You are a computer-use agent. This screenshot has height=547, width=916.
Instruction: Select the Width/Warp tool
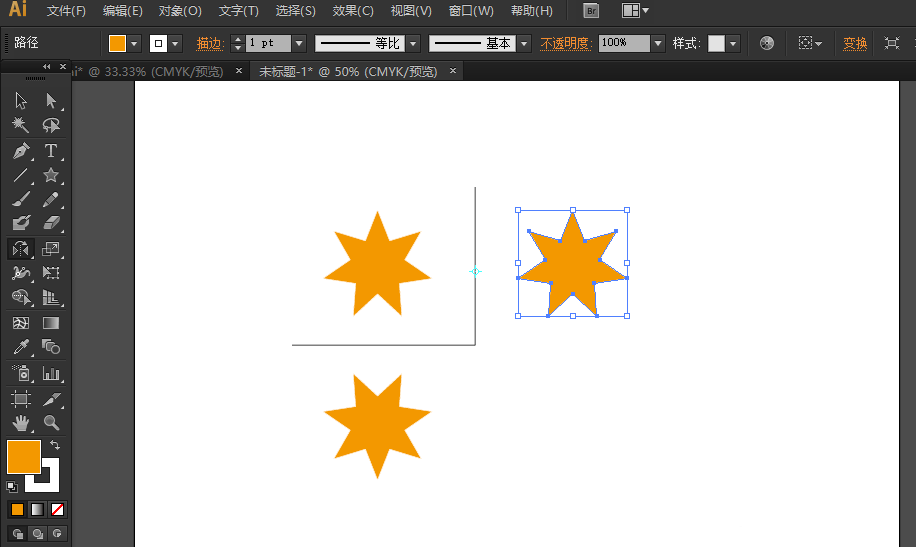21,273
